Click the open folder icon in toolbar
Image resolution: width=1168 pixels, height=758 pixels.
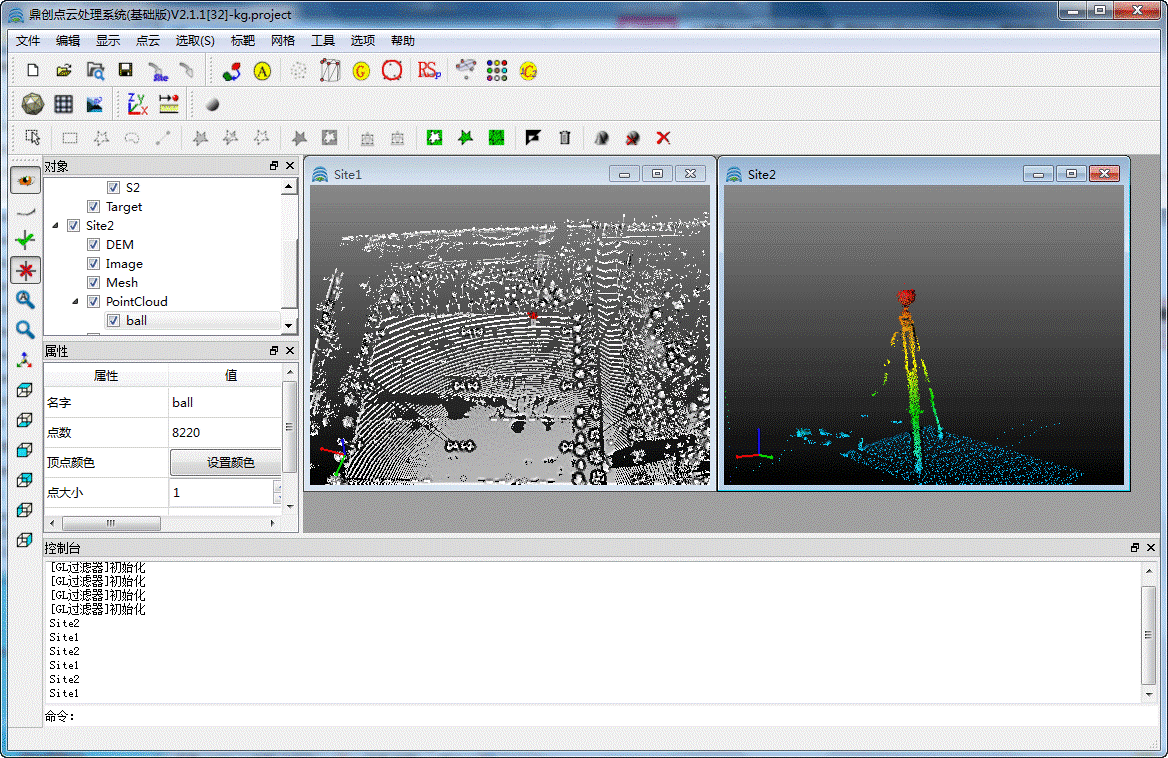click(64, 70)
